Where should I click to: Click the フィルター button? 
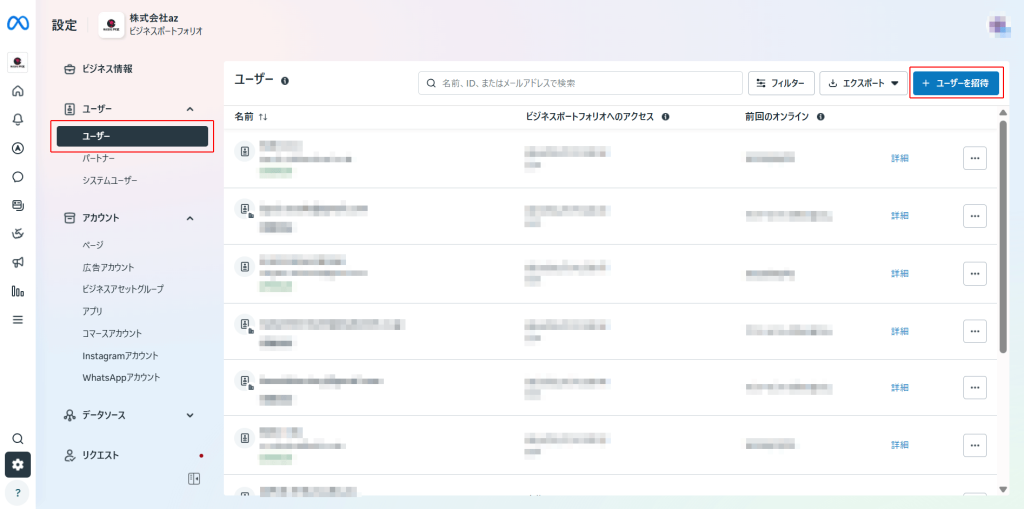click(781, 83)
